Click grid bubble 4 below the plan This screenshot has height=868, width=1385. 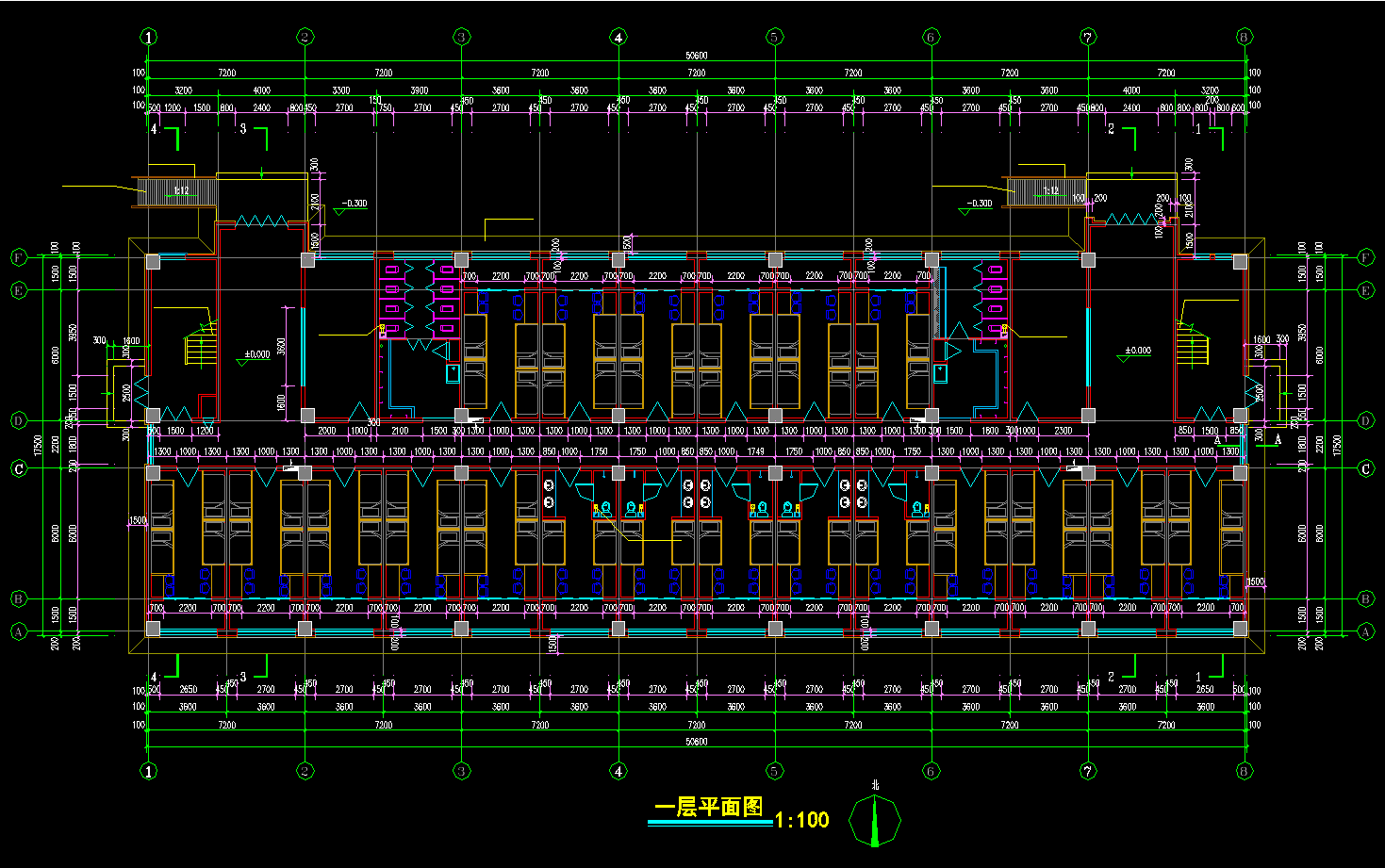(x=618, y=771)
